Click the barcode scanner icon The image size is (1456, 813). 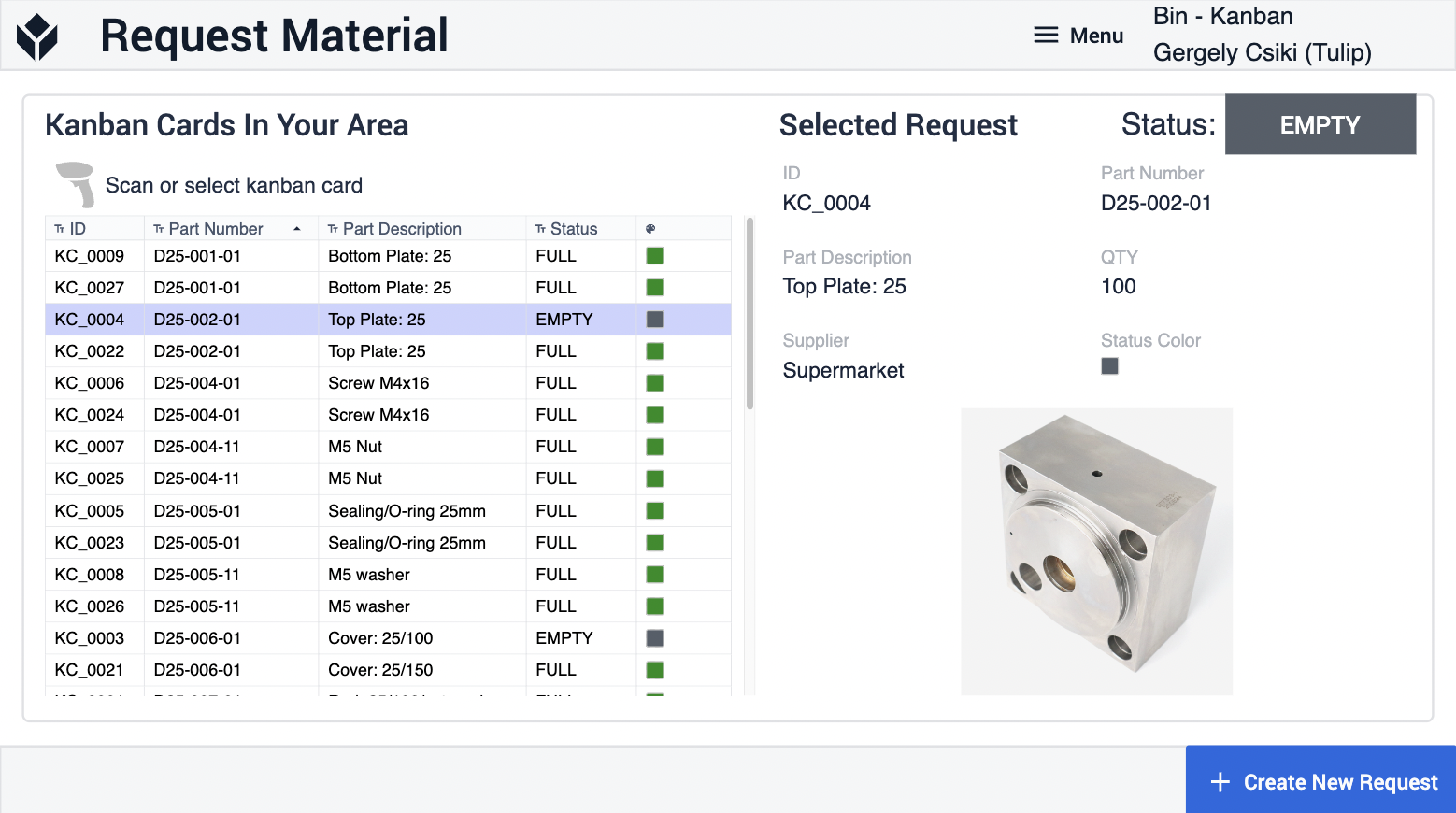tap(76, 184)
